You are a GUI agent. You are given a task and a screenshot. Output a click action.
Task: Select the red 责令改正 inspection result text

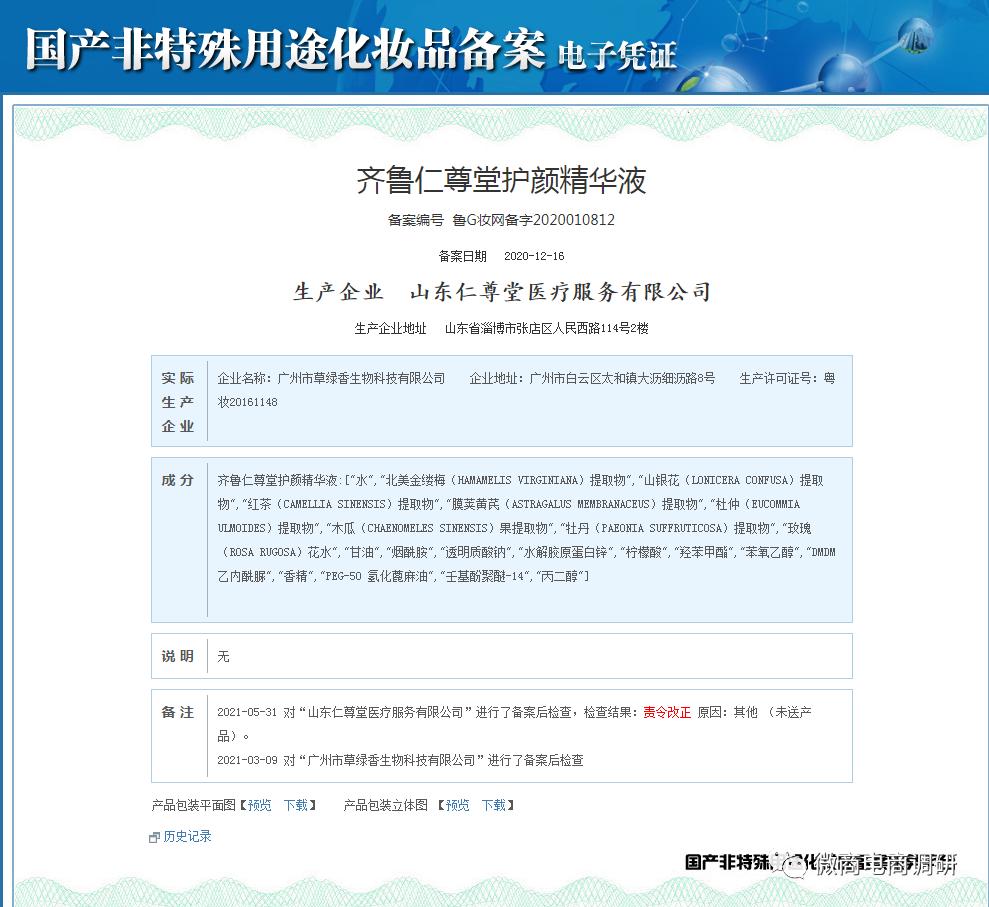667,714
